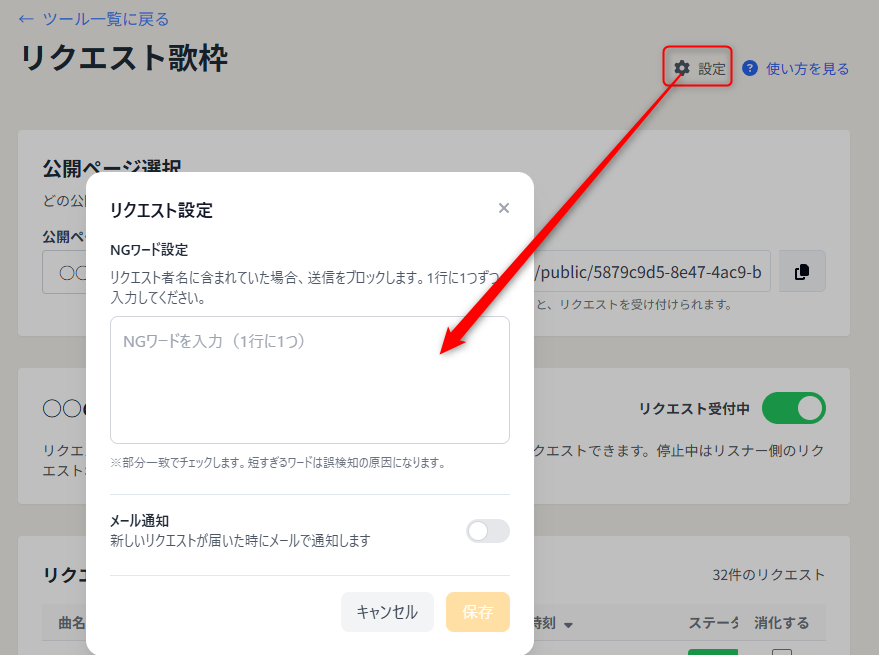The width and height of the screenshot is (879, 655).
Task: Sort requests using the 時刻 arrow
Action: (568, 622)
